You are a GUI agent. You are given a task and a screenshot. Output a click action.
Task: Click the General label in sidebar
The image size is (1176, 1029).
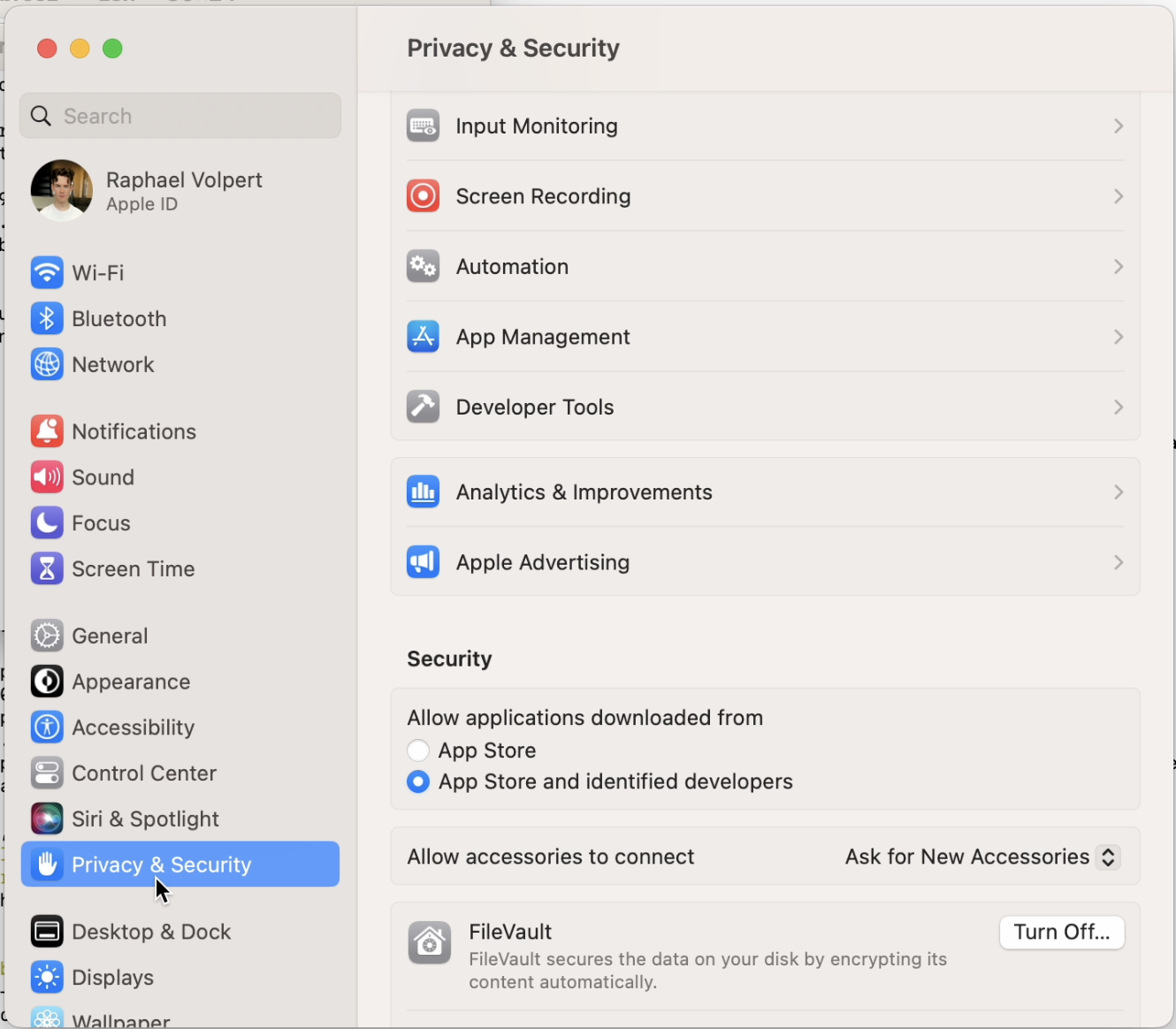point(110,636)
